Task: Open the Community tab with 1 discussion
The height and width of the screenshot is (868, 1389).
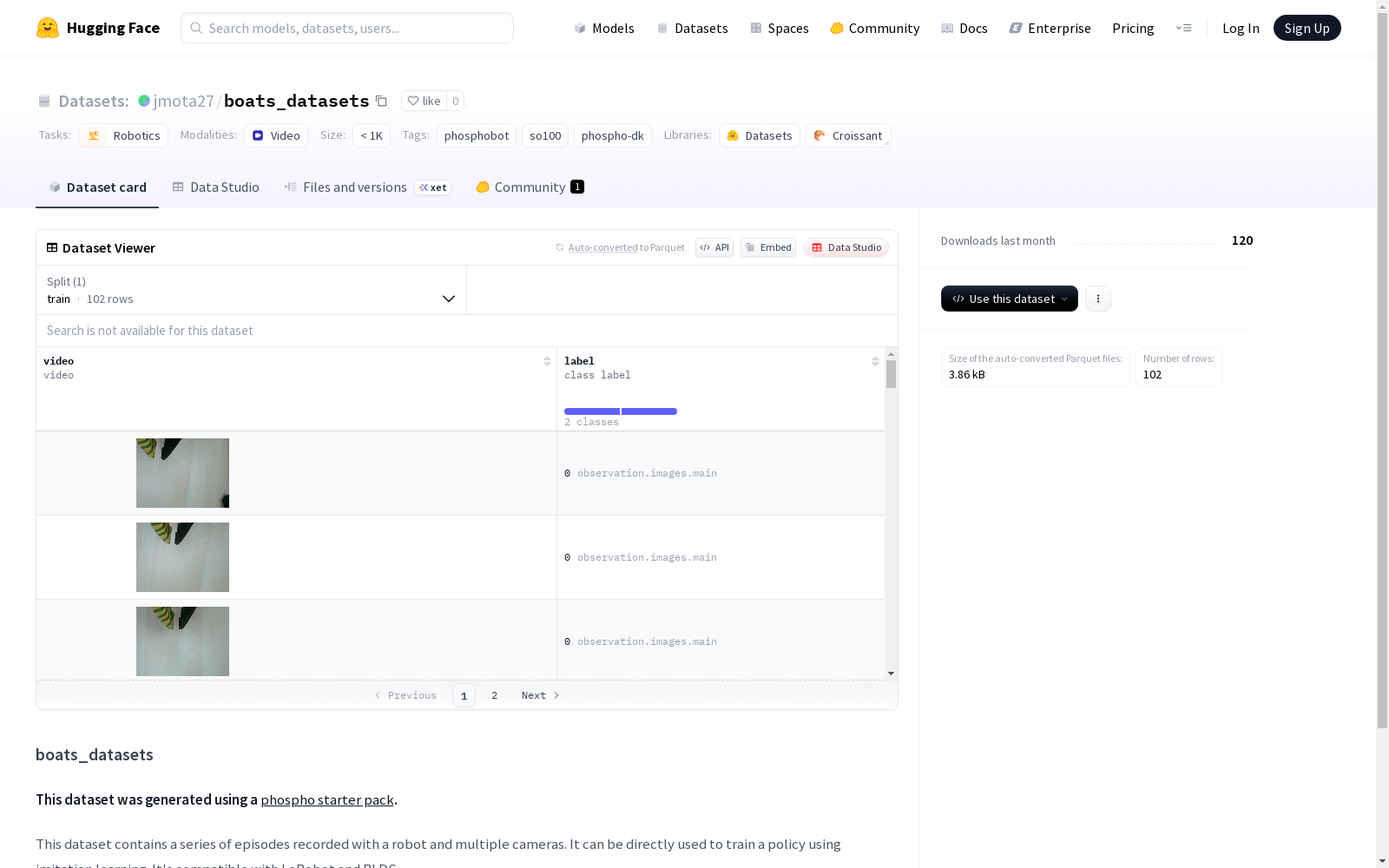Action: pos(530,187)
